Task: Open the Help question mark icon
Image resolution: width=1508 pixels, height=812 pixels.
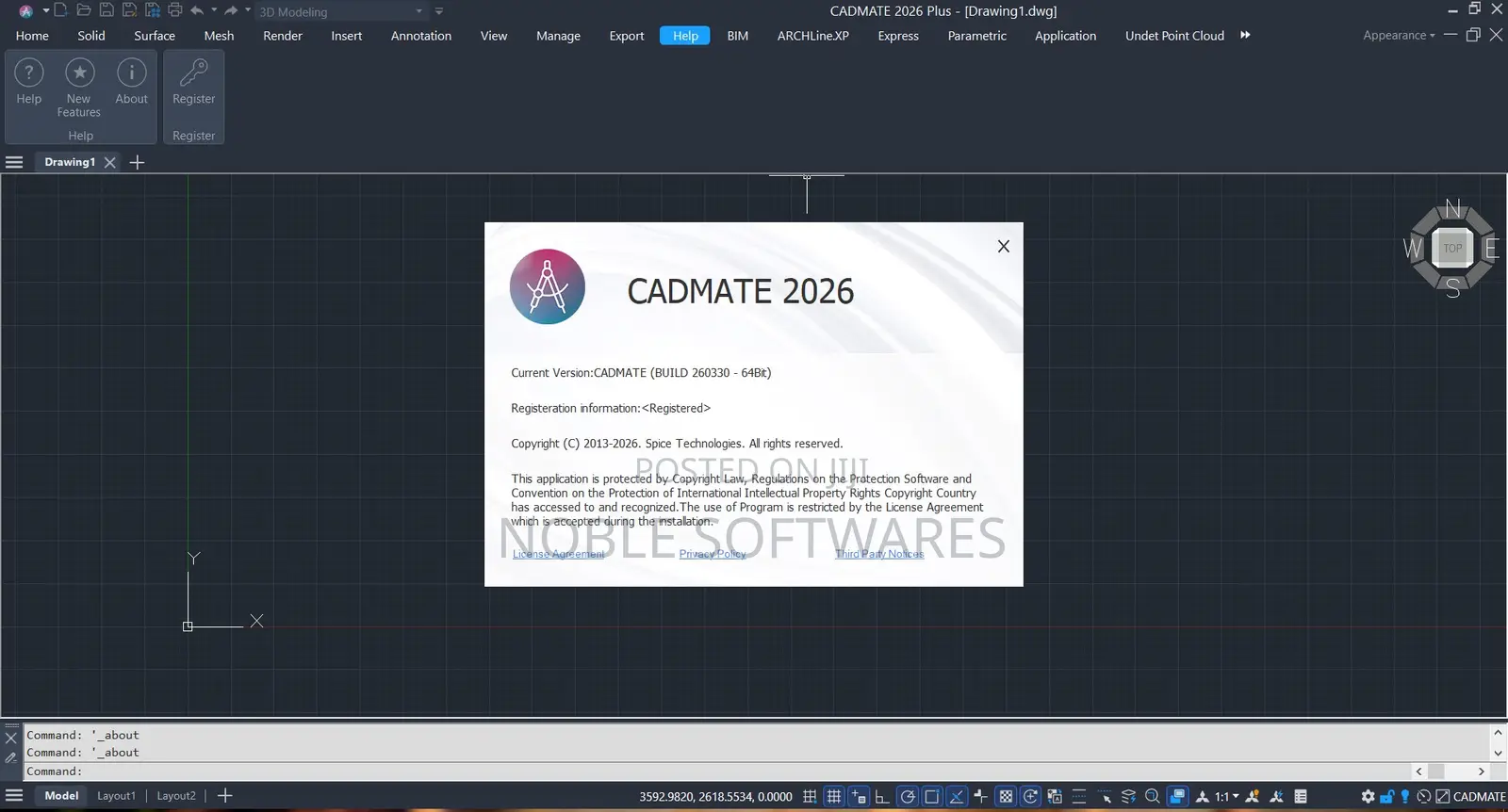Action: coord(29,73)
